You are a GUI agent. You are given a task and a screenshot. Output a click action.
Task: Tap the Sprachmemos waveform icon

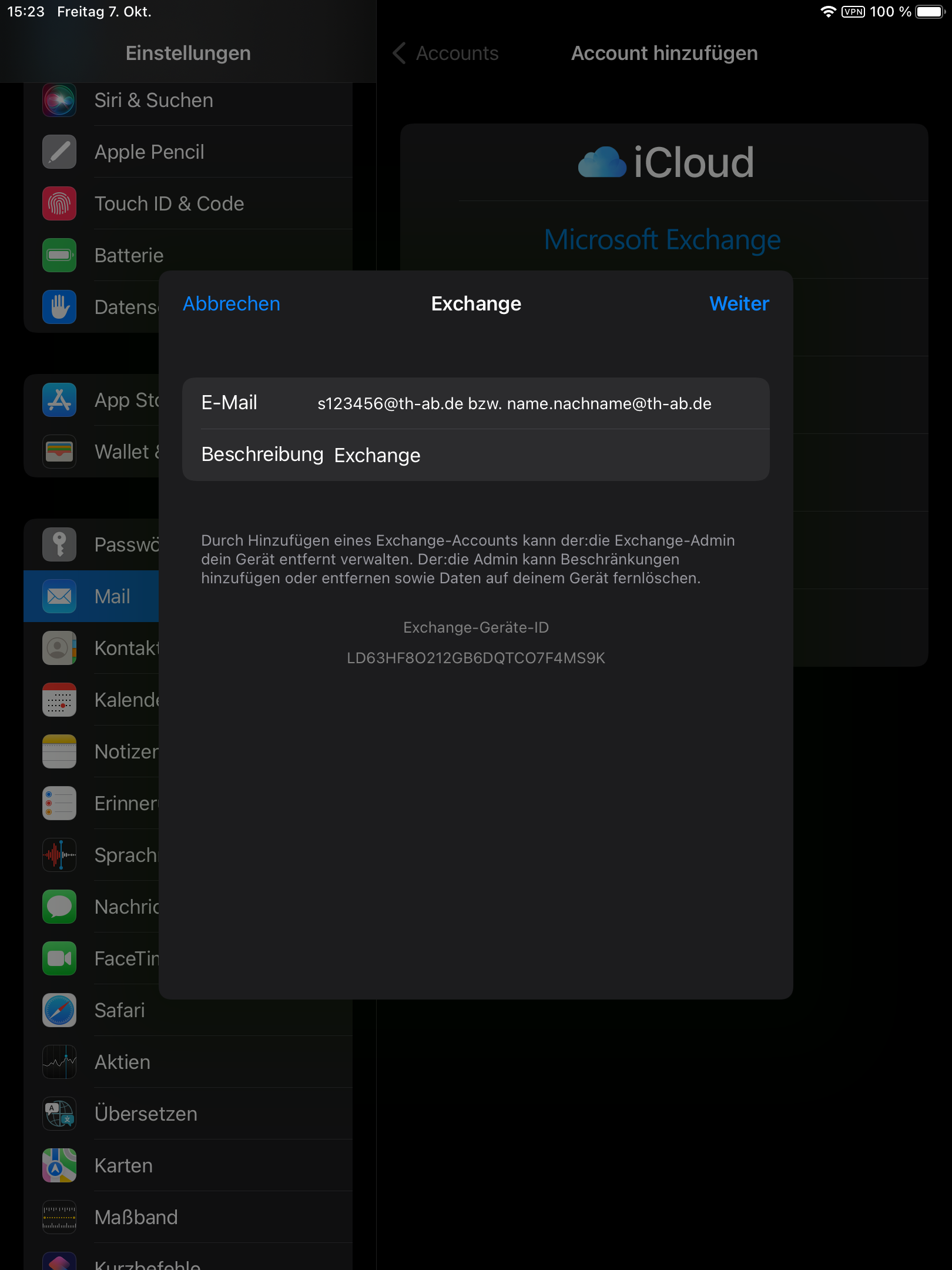tap(59, 855)
